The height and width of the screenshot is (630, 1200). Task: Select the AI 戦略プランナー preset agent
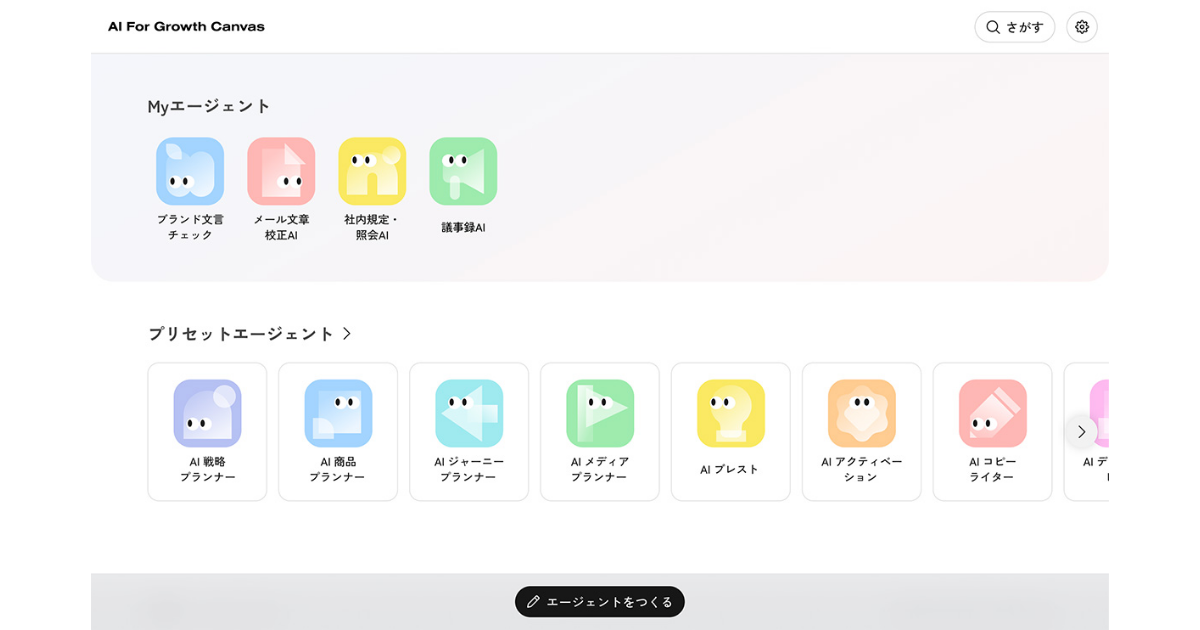(x=207, y=431)
